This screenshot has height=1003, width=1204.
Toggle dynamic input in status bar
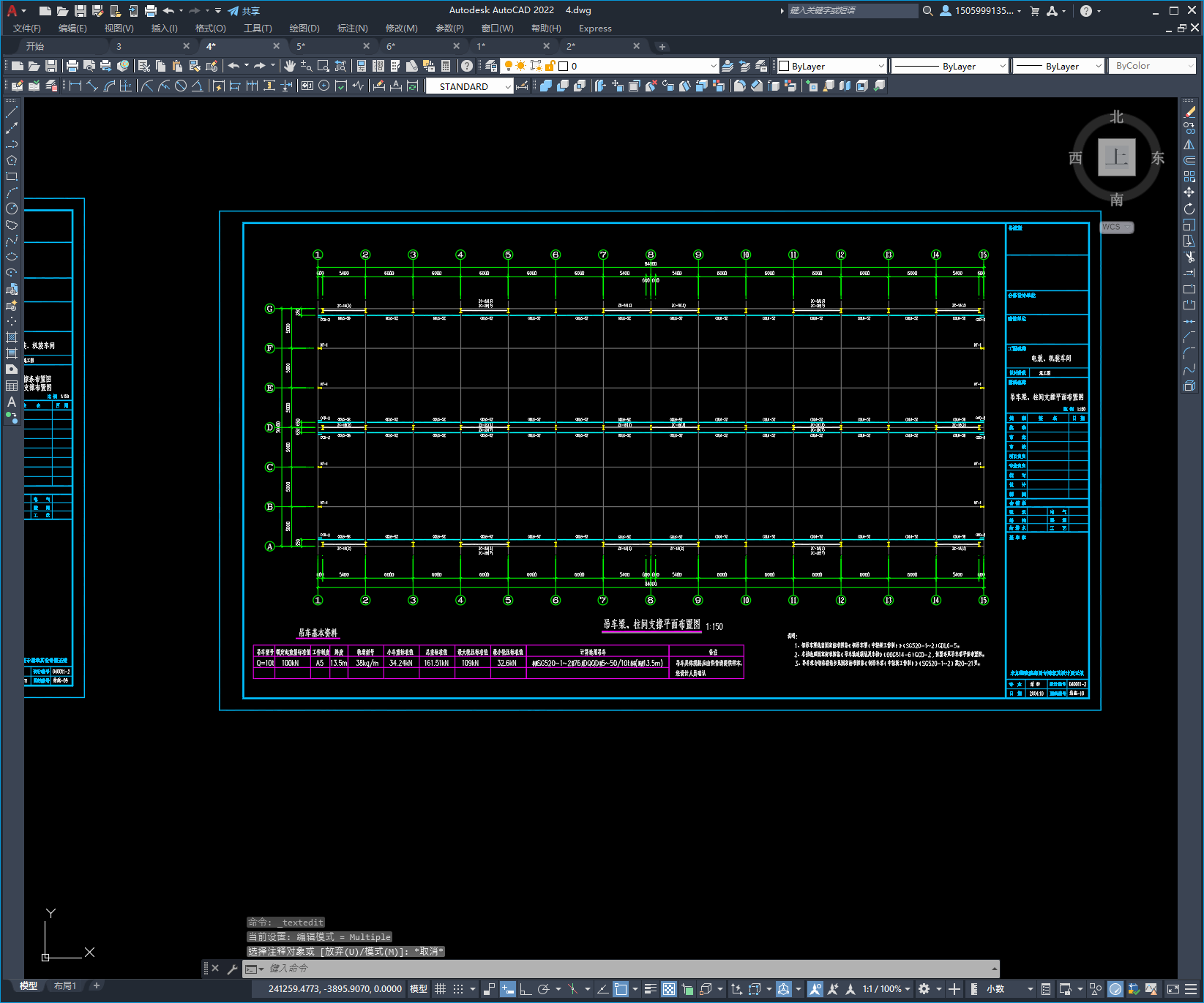[508, 989]
